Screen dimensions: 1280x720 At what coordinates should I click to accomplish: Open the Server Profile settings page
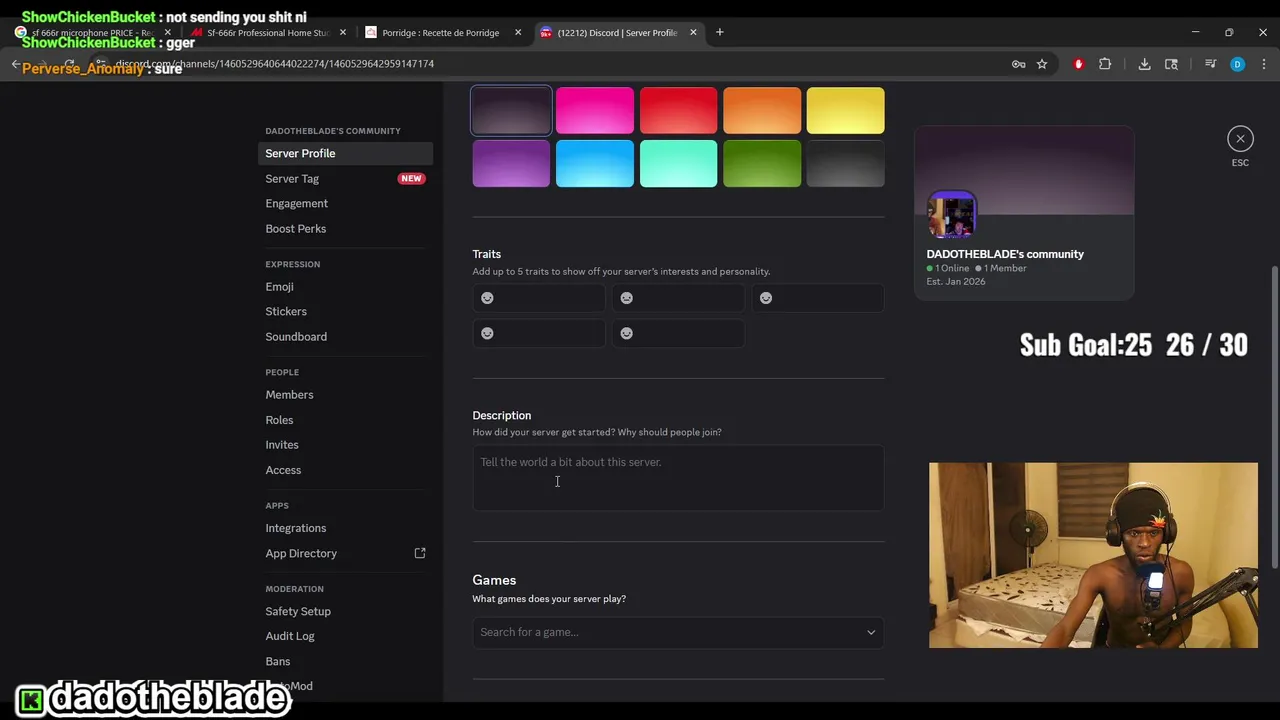click(x=345, y=153)
